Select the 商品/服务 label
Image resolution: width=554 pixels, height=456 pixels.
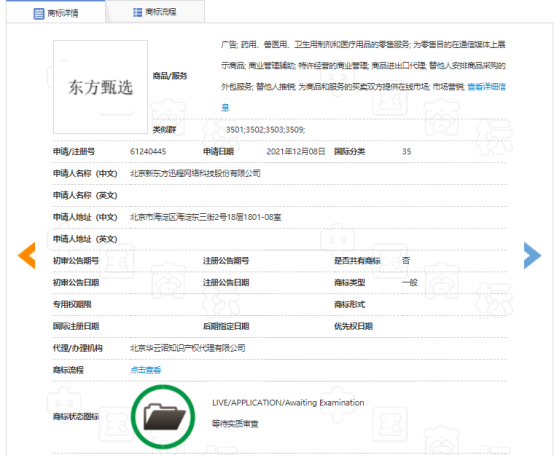pyautogui.click(x=170, y=76)
